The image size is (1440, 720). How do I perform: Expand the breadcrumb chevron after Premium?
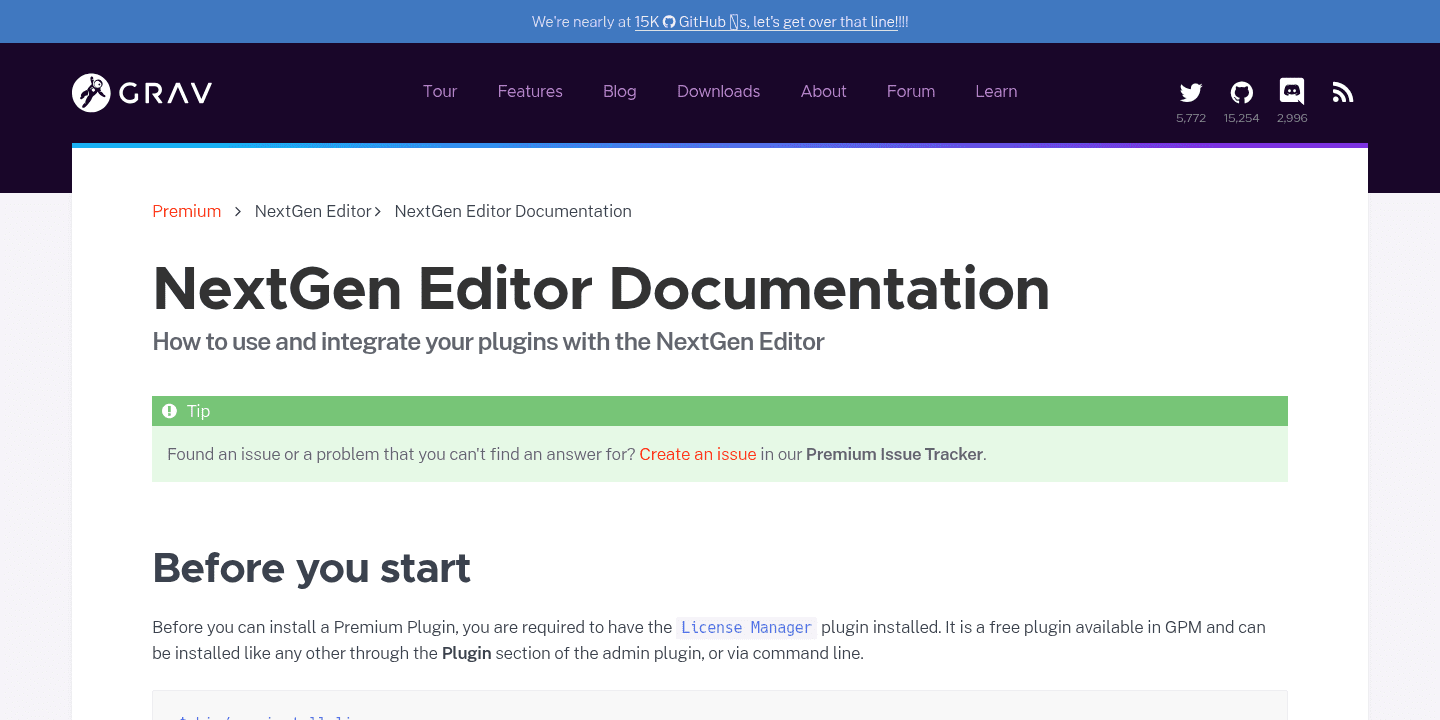tap(237, 211)
